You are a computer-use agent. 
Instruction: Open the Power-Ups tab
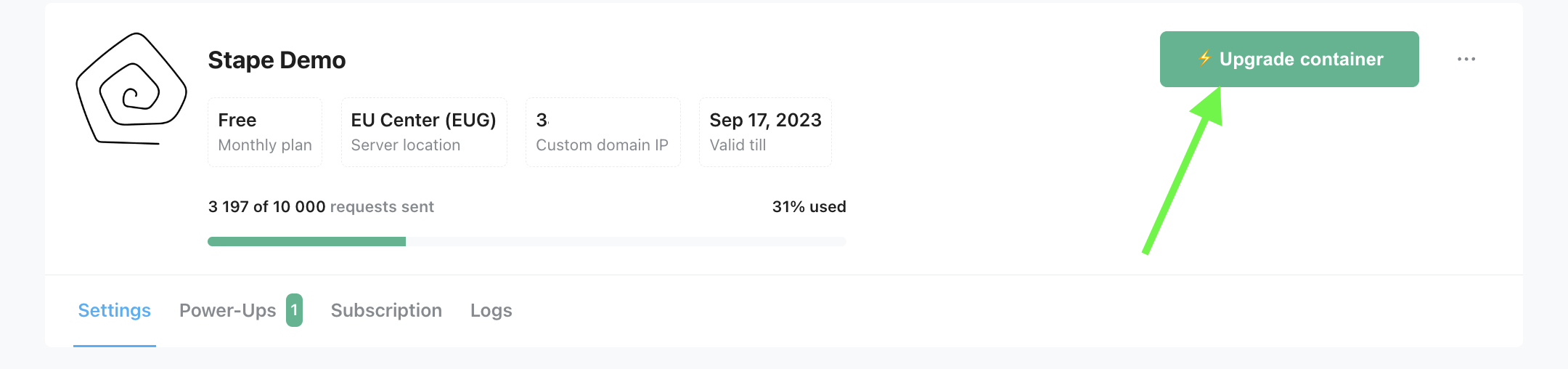pyautogui.click(x=228, y=310)
